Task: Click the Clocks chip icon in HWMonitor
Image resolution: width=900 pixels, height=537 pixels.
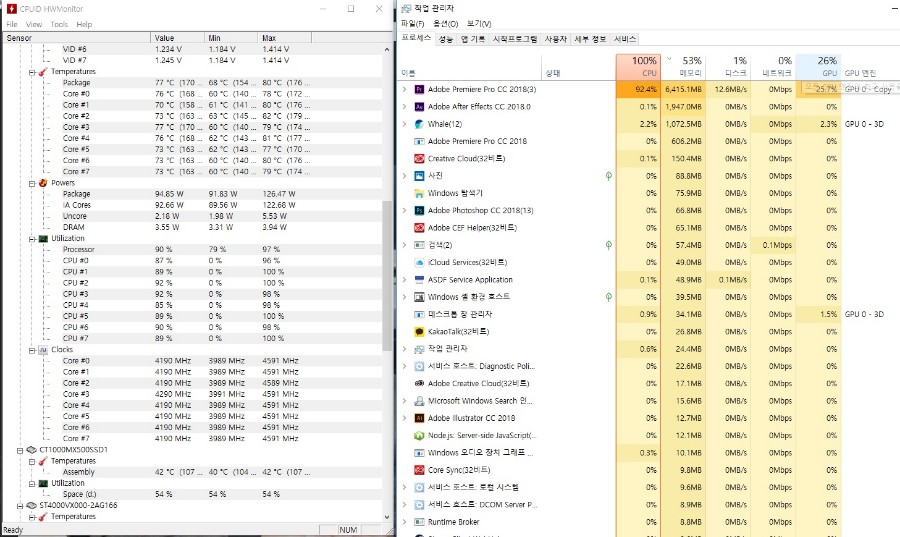Action: coord(43,349)
